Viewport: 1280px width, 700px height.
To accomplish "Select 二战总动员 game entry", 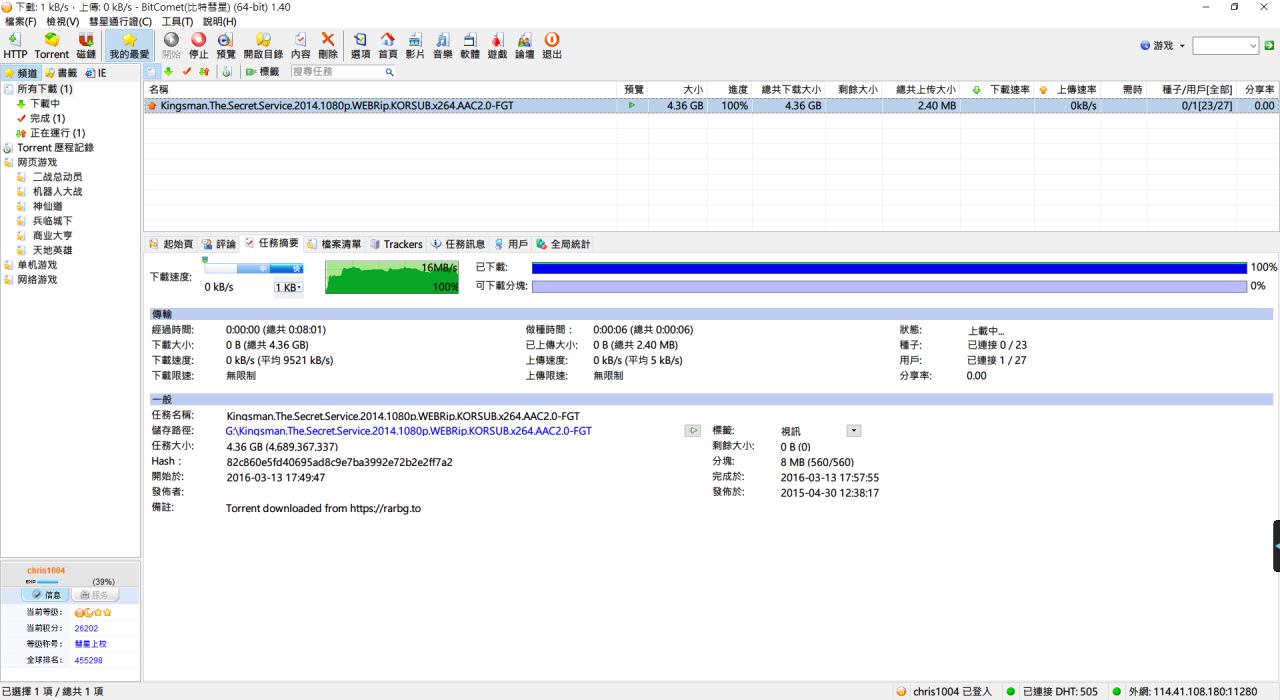I will [x=50, y=177].
